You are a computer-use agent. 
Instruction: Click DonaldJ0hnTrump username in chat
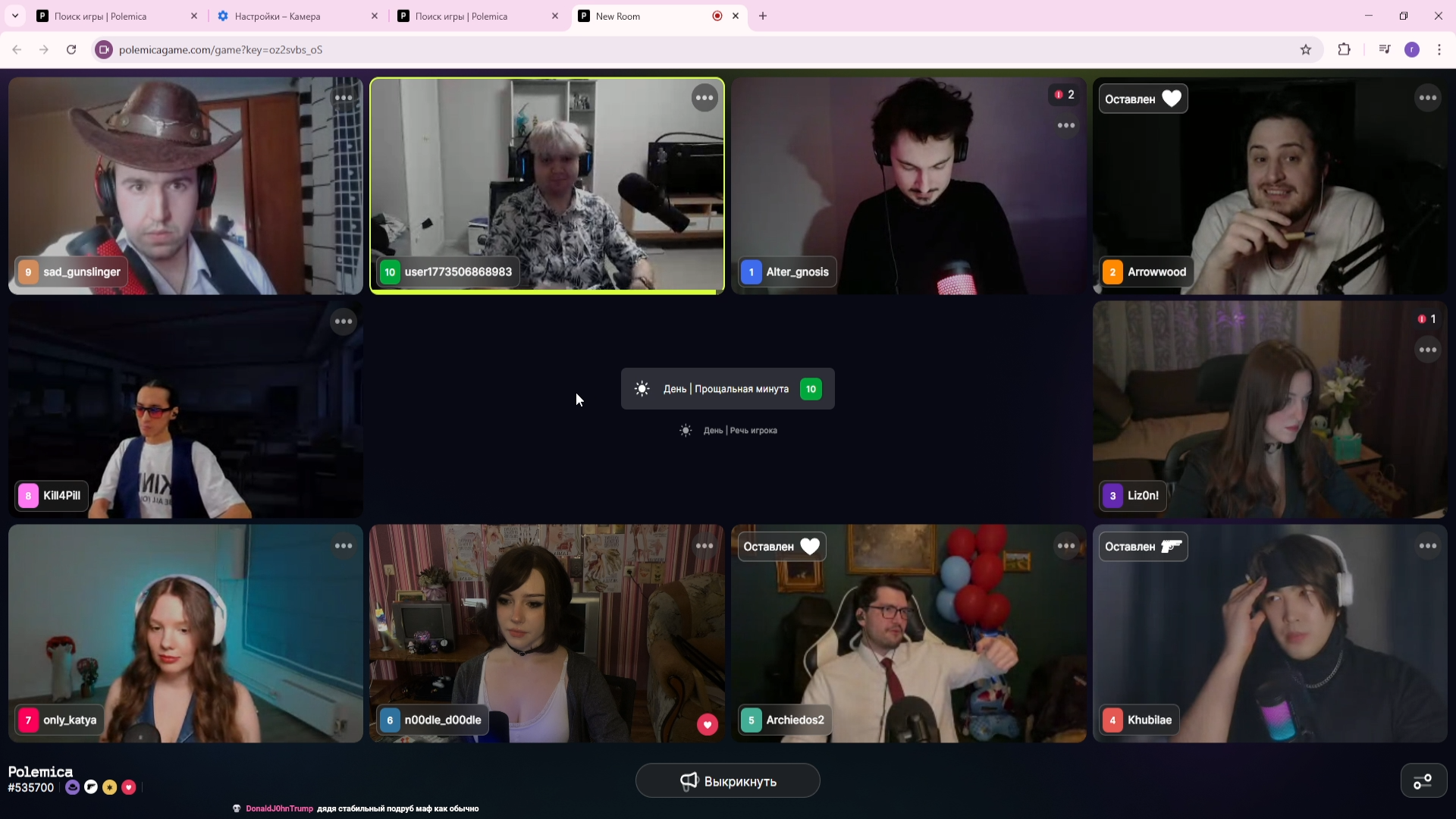click(279, 808)
